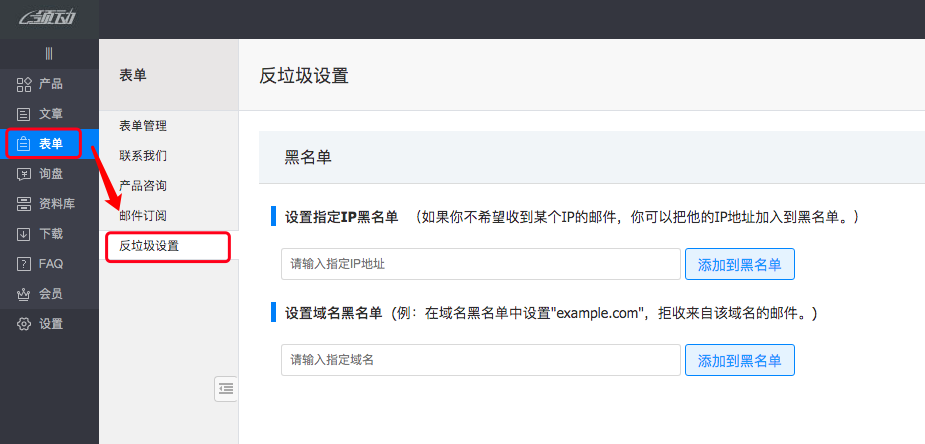Click the 下载 download icon
925x444 pixels.
[24, 234]
